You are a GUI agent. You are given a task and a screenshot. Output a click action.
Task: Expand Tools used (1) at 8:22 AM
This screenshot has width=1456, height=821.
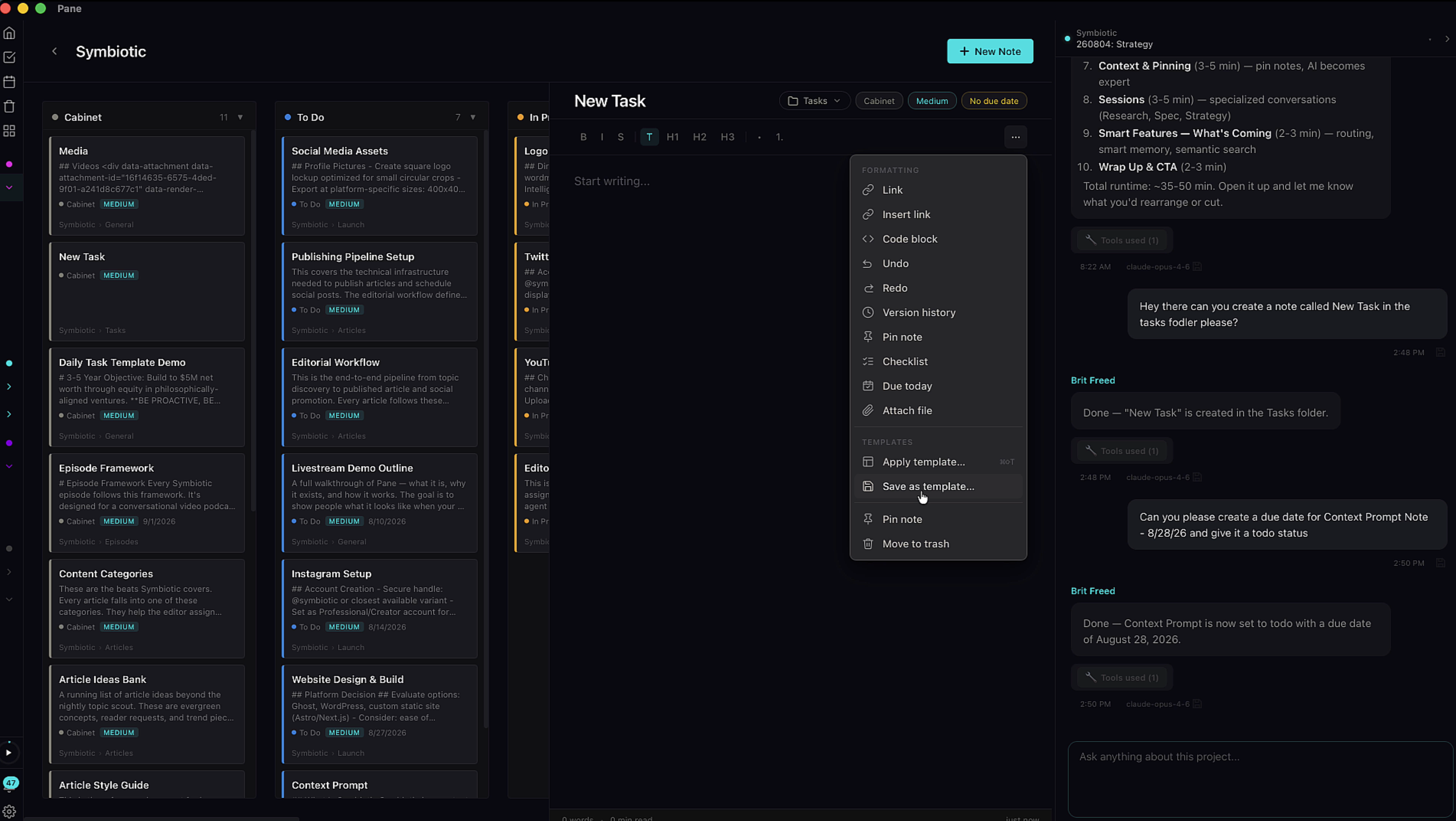(x=1121, y=240)
